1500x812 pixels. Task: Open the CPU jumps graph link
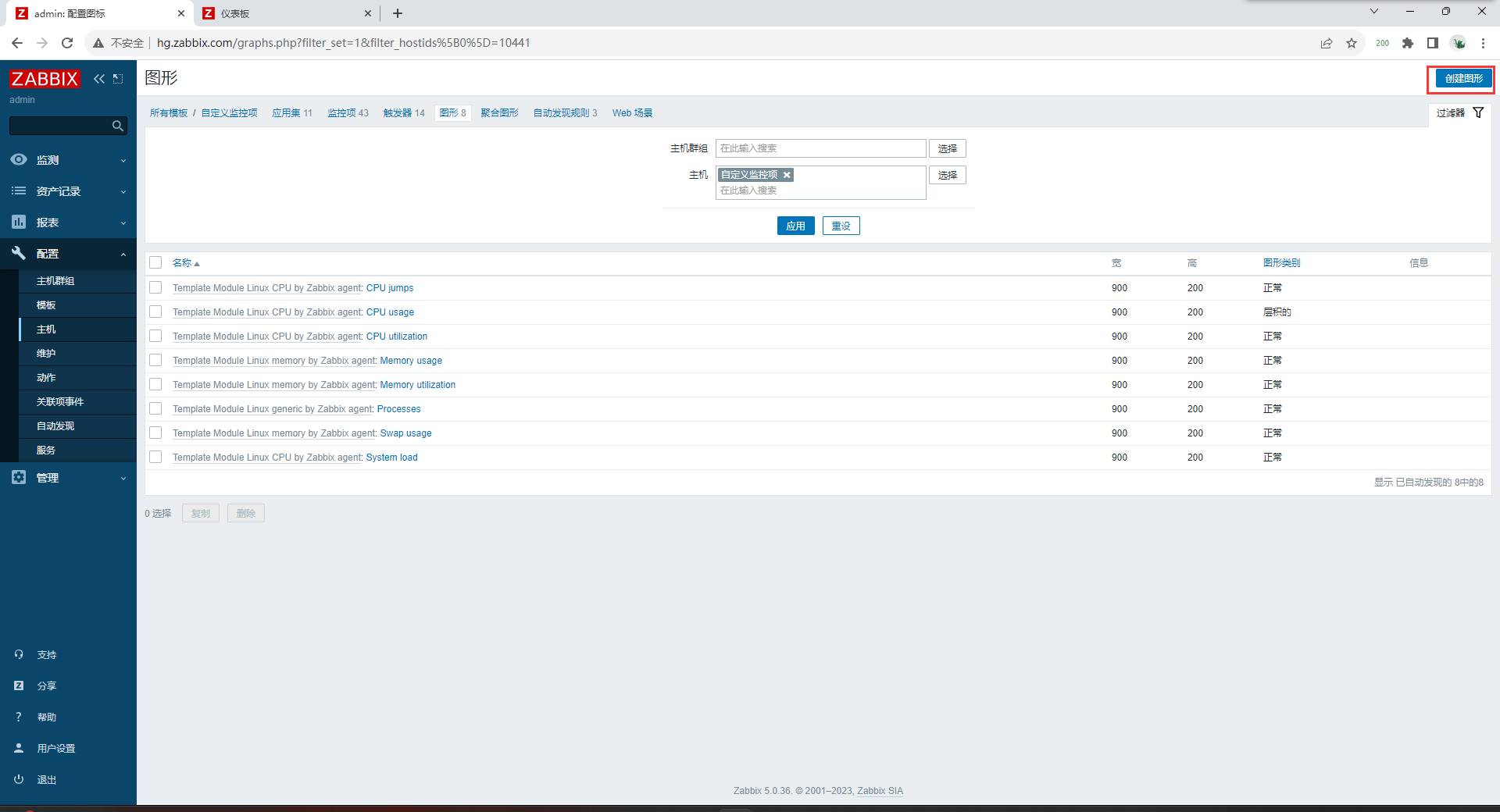(x=390, y=288)
